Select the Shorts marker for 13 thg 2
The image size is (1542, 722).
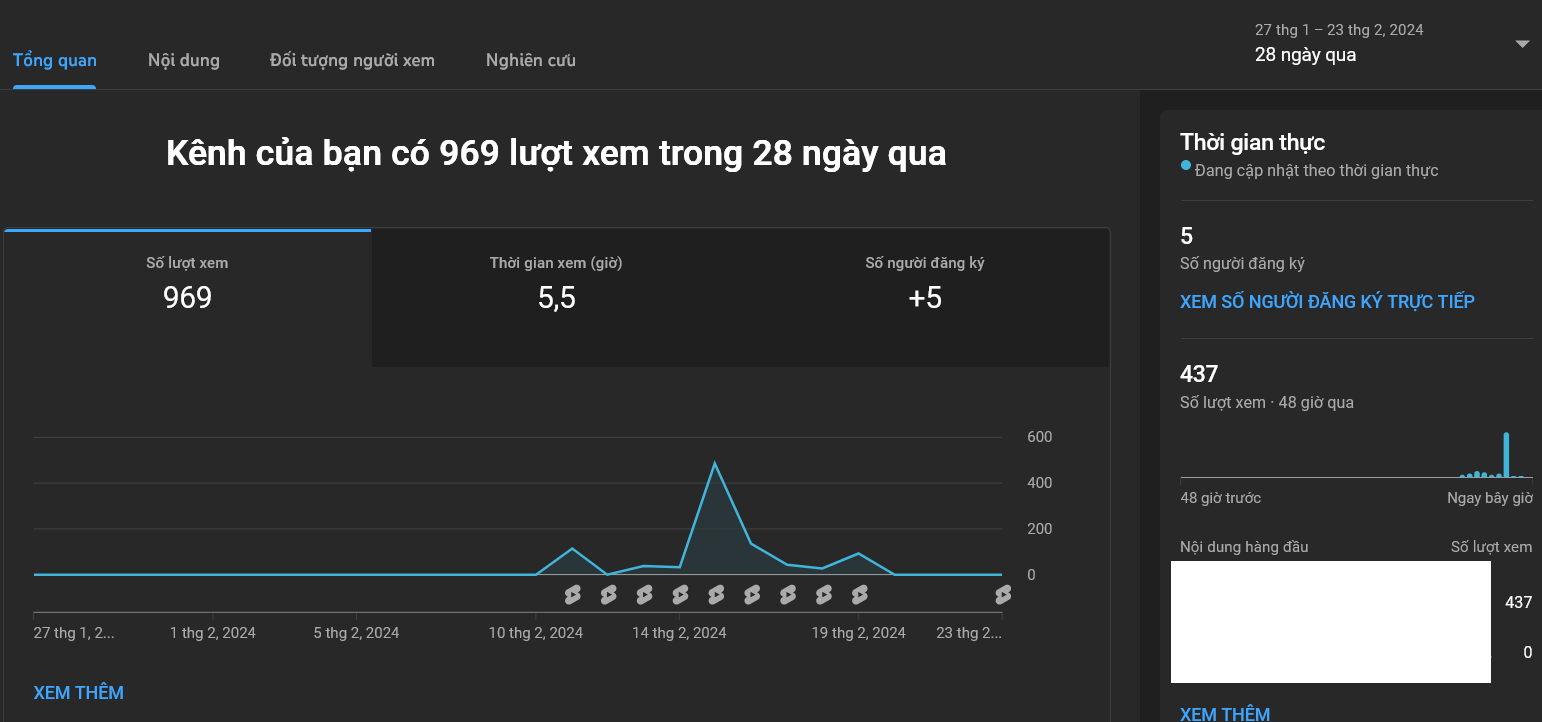point(644,595)
